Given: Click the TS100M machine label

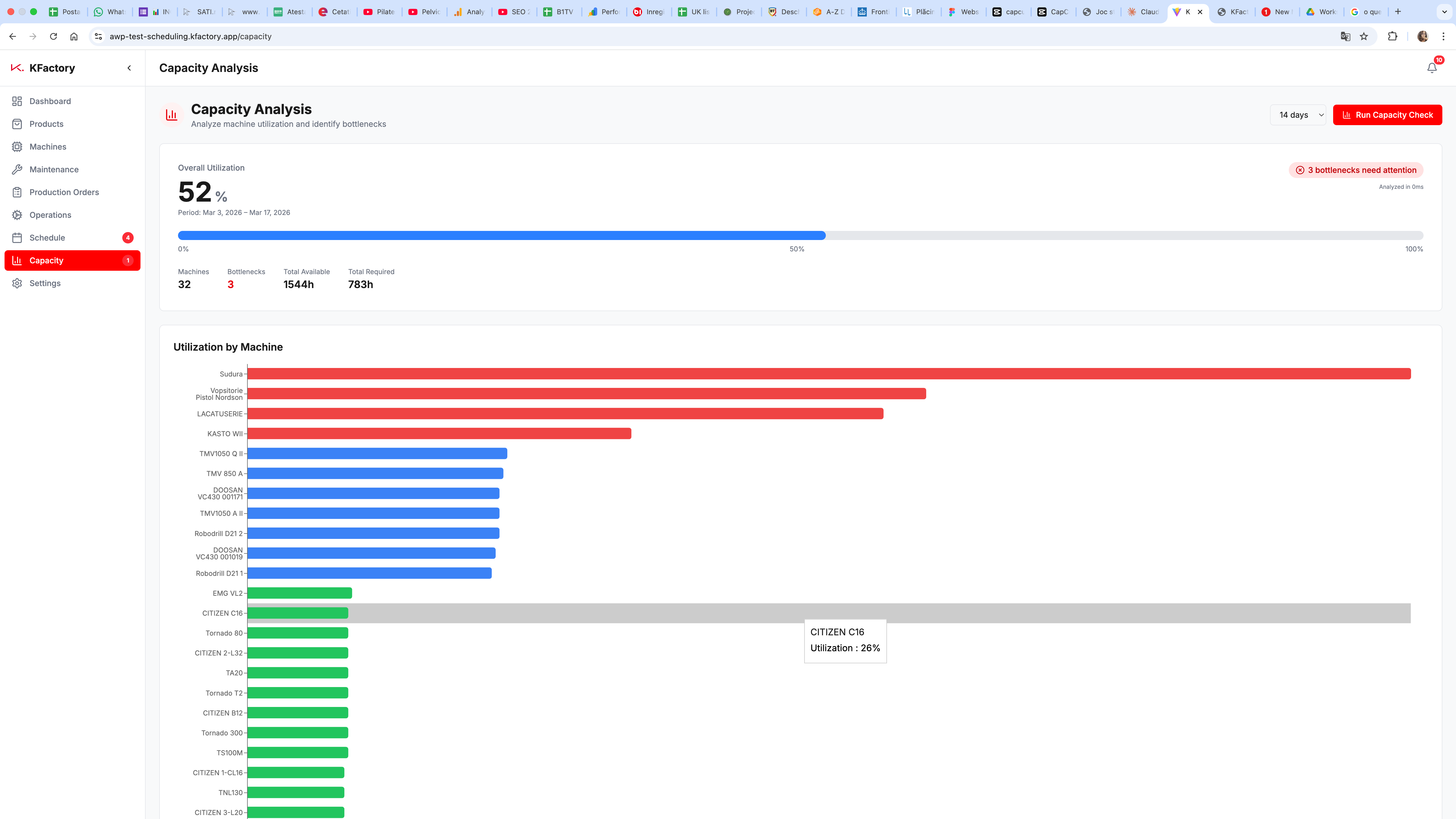Looking at the screenshot, I should point(229,753).
